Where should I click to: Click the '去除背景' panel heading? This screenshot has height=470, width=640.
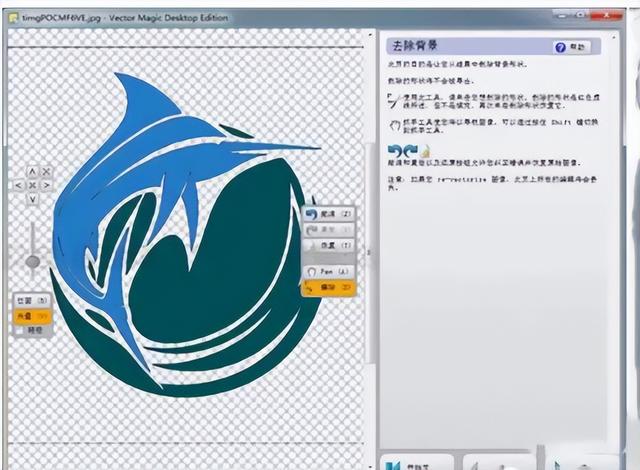[415, 46]
